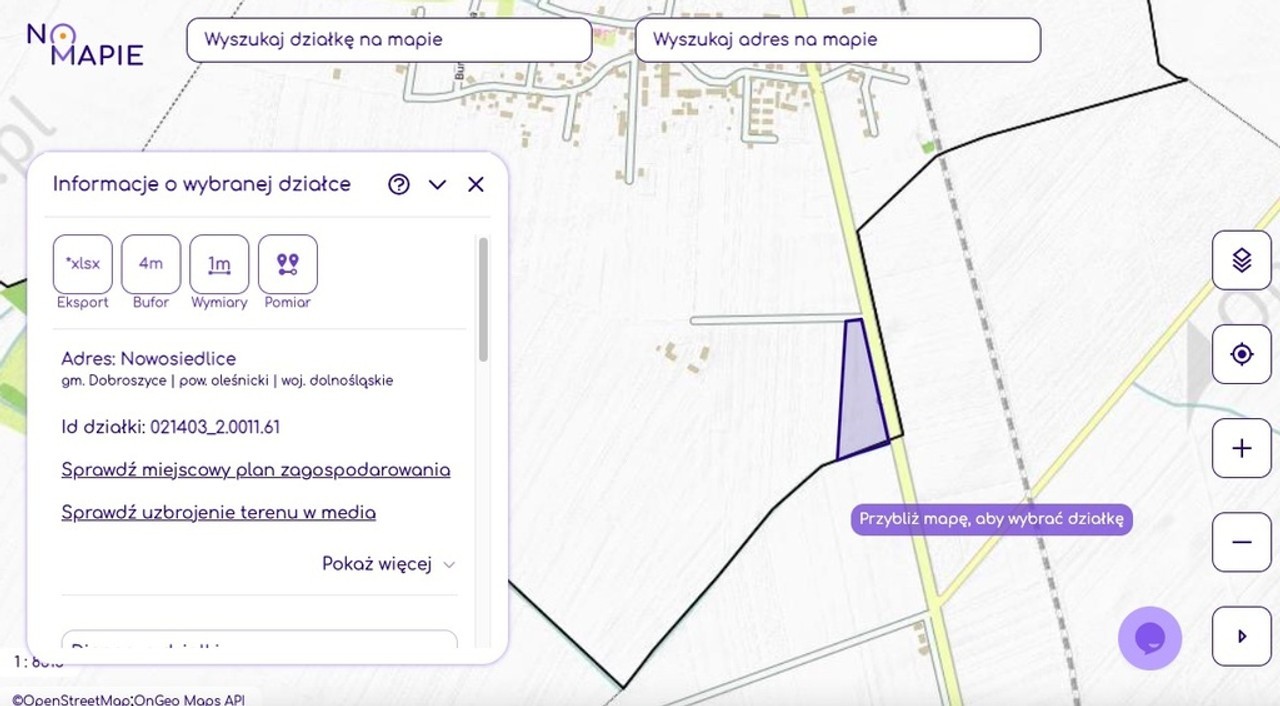
Task: Click the 'Adres: Nowosiedlice' text
Action: pyautogui.click(x=149, y=358)
